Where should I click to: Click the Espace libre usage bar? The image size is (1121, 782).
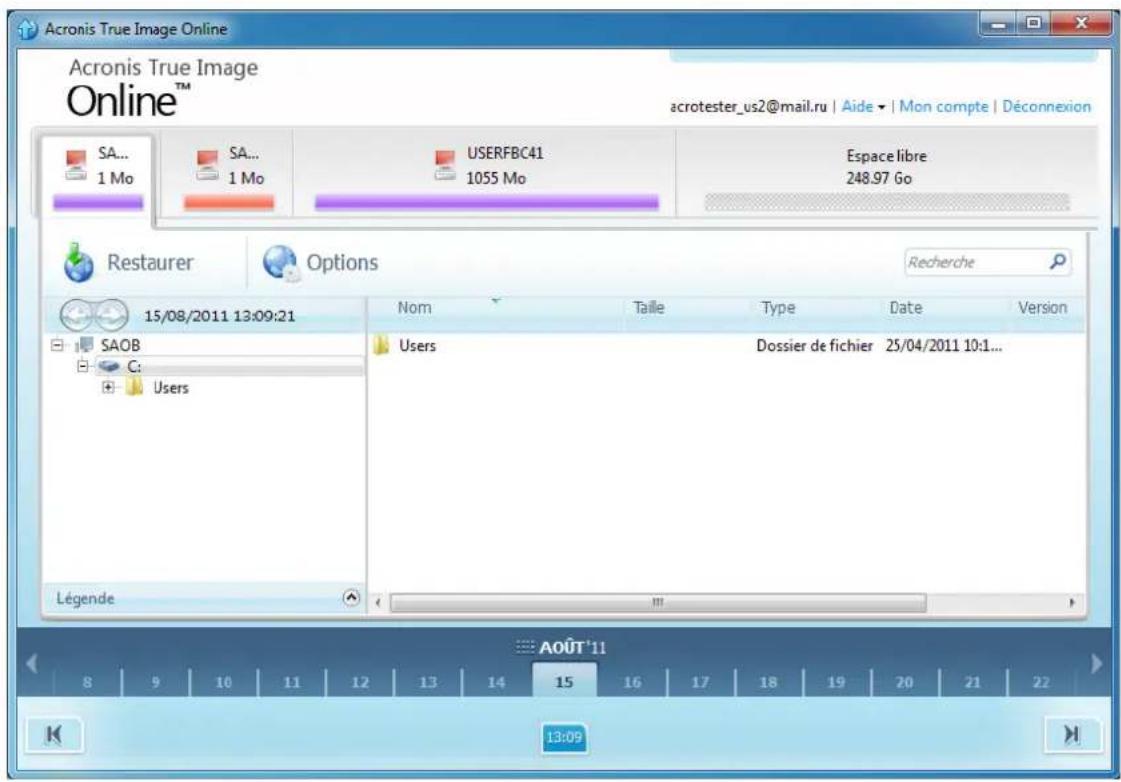coord(887,202)
